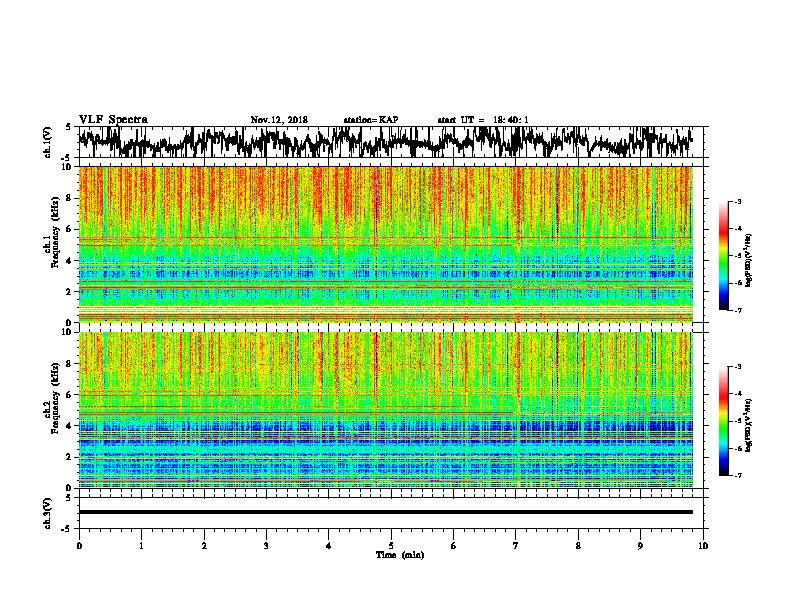Click the "10" tick on the time axis

(703, 546)
